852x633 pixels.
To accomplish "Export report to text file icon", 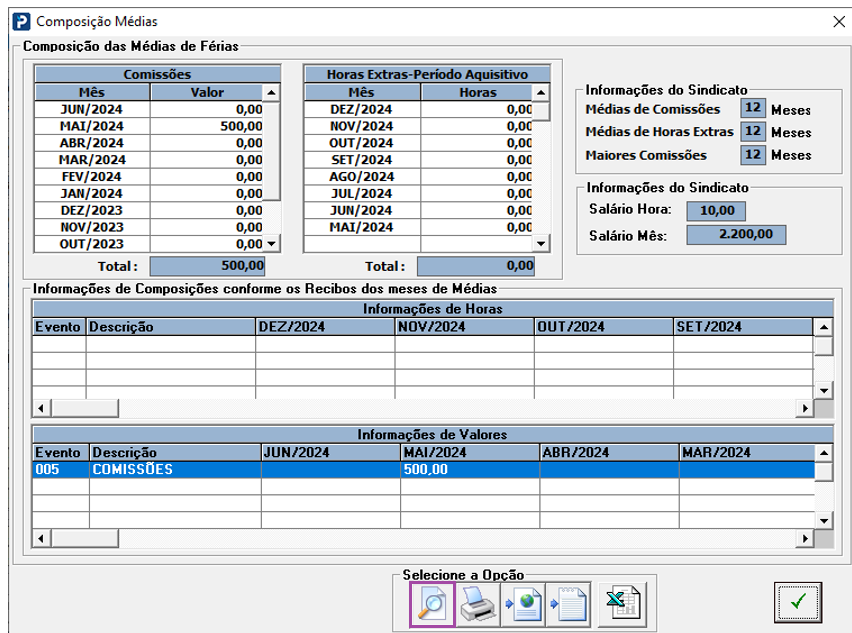I will point(568,604).
